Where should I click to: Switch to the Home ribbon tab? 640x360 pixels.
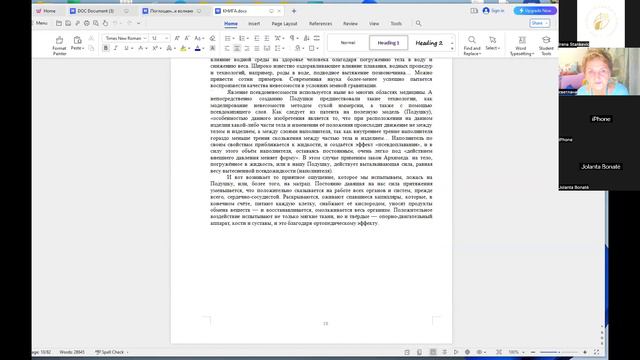coord(231,24)
